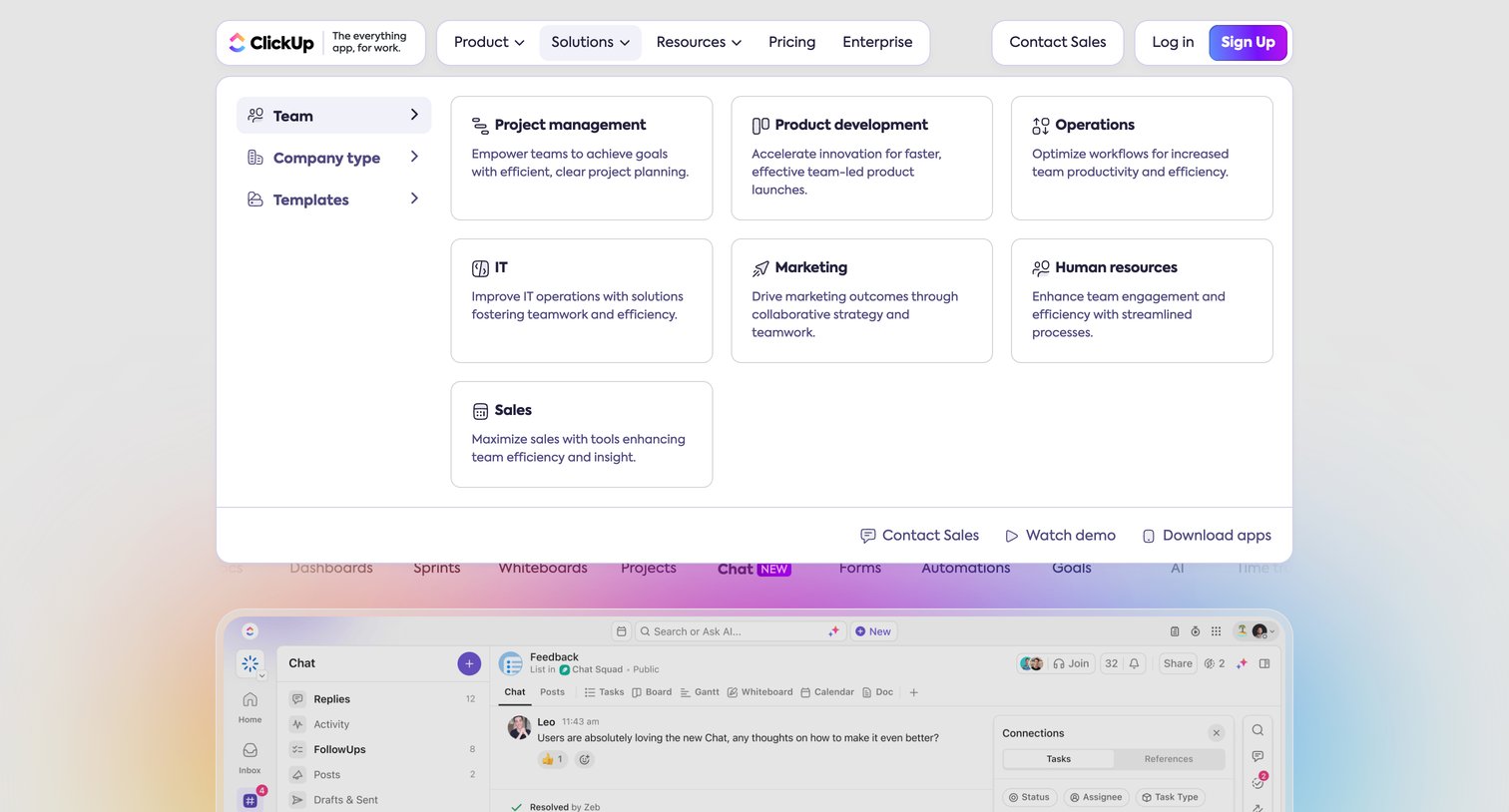
Task: Go to Home in the app sidebar
Action: [250, 706]
